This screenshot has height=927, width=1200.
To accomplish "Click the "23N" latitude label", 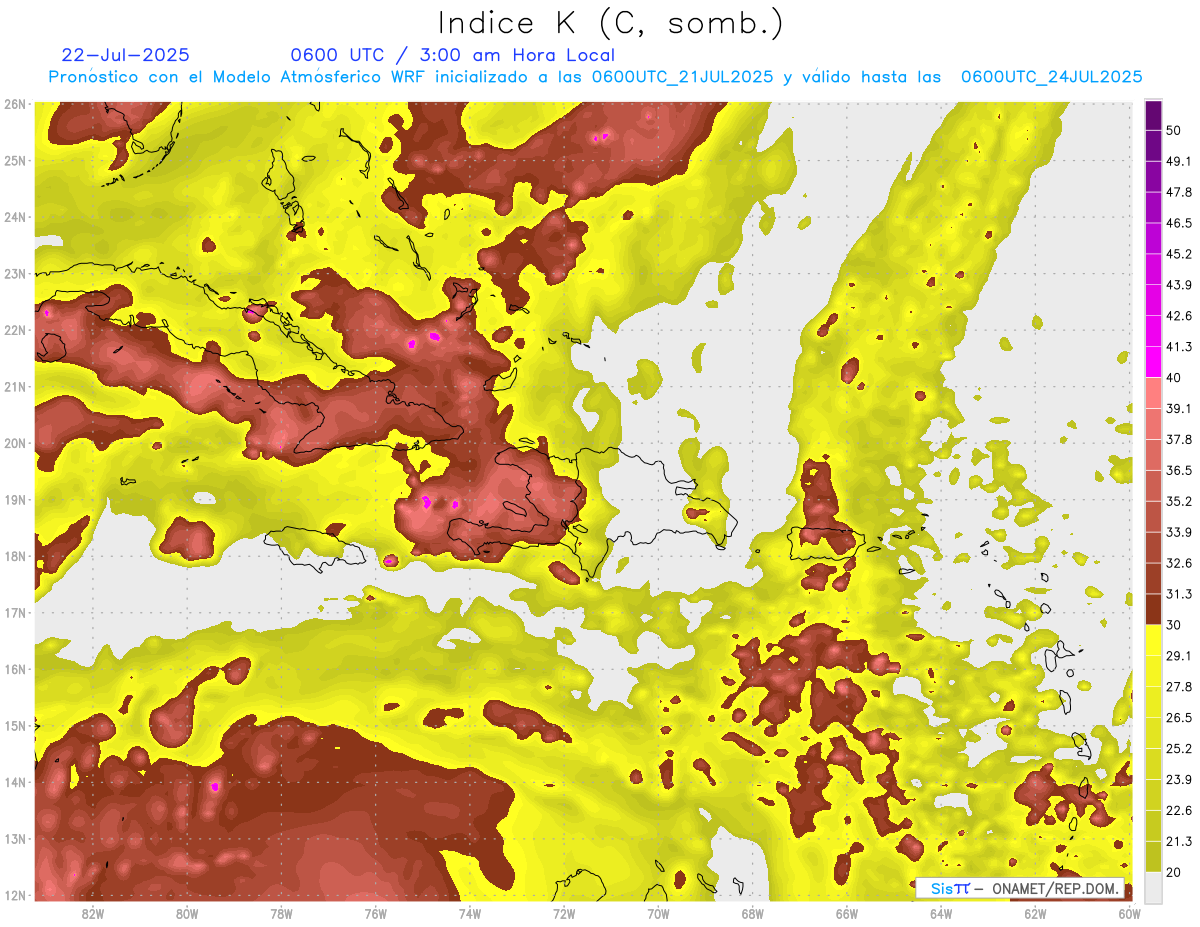I will click(x=15, y=274).
